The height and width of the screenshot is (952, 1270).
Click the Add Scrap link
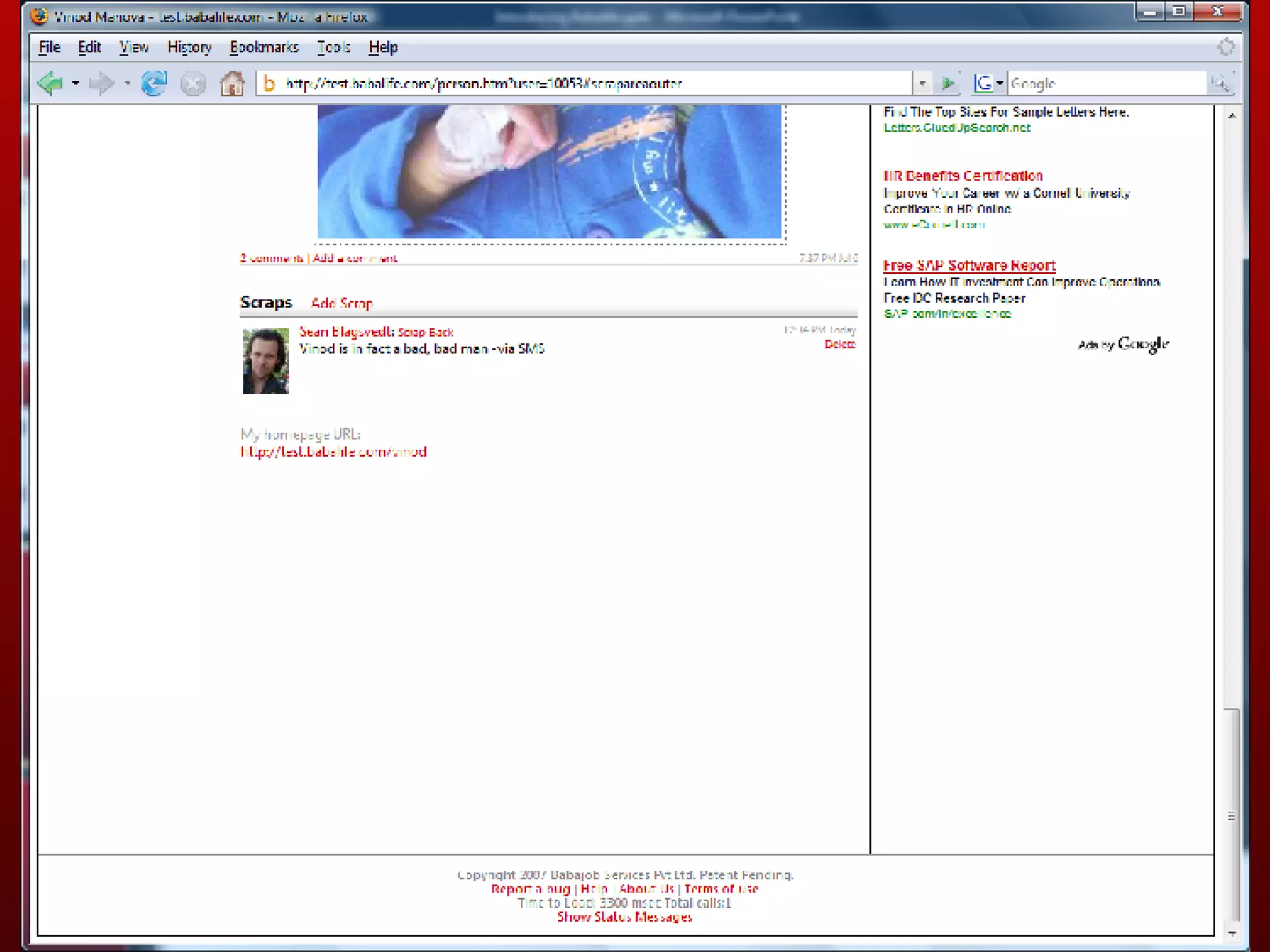pos(342,303)
